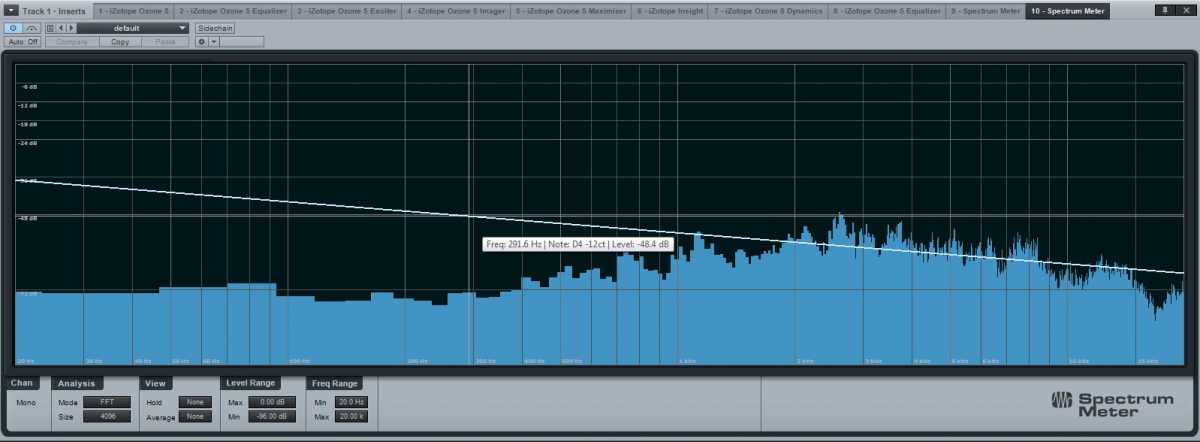The width and height of the screenshot is (1200, 442).
Task: Click the FFT Size 4096 field
Action: (x=106, y=416)
